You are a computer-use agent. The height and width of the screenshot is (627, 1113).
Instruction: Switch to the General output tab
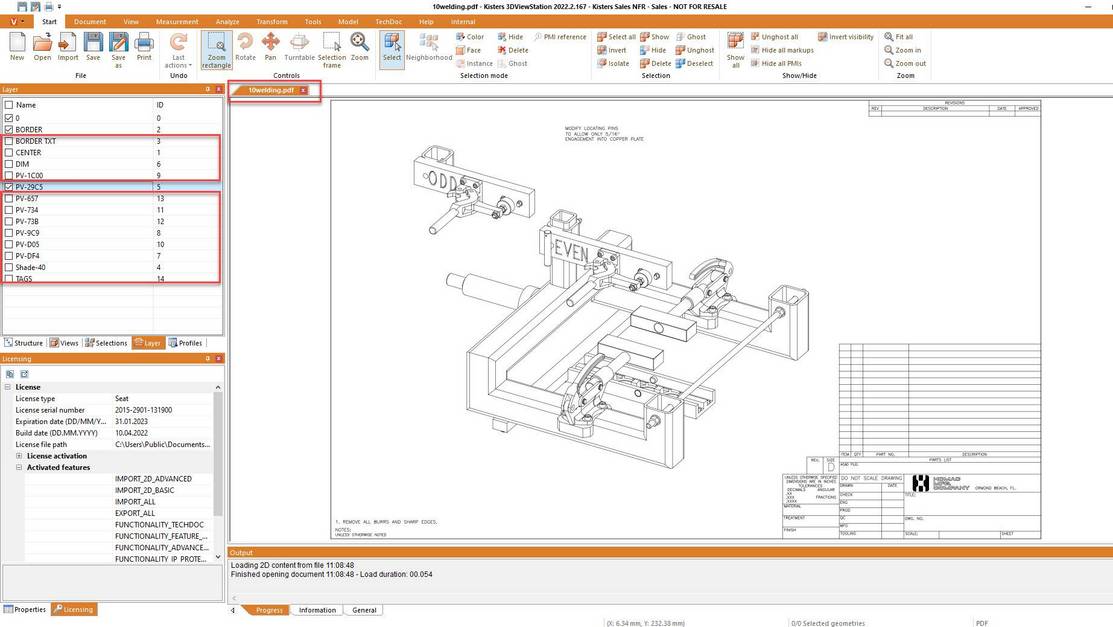click(x=364, y=610)
